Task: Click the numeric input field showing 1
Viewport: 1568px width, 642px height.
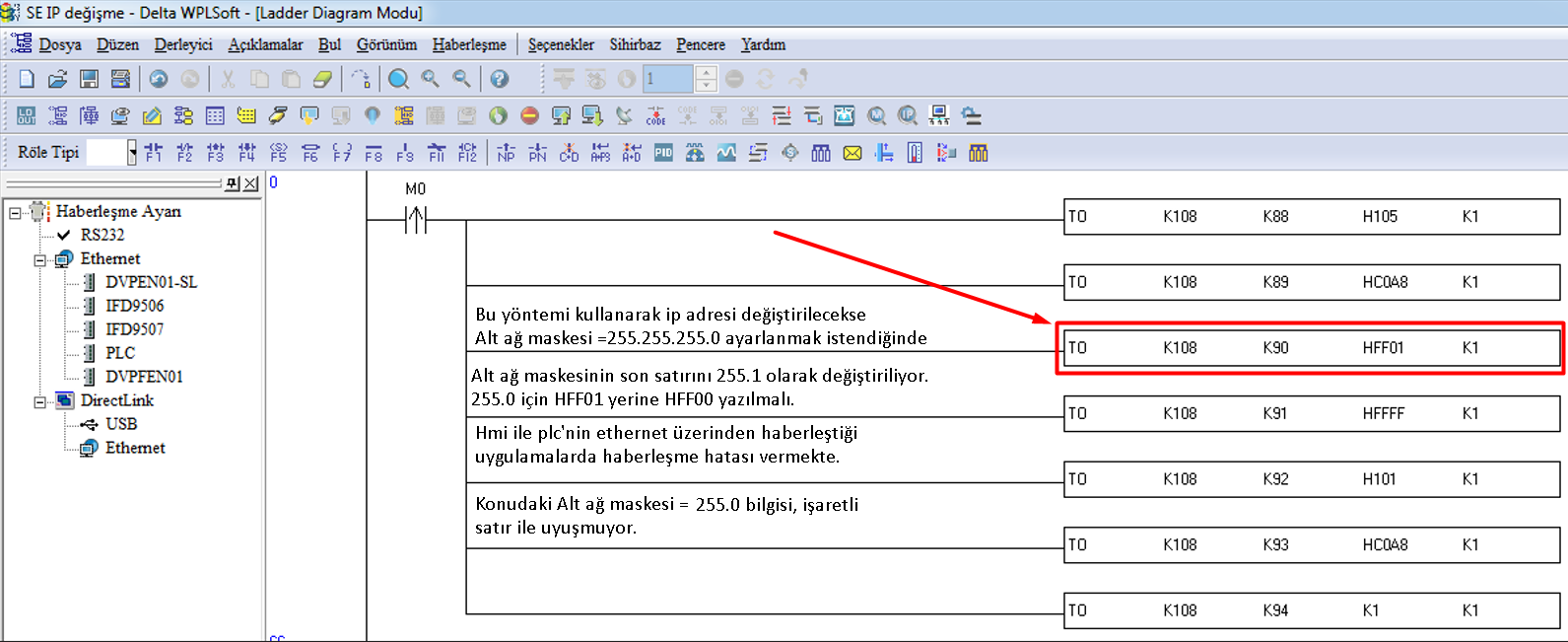Action: click(x=668, y=79)
